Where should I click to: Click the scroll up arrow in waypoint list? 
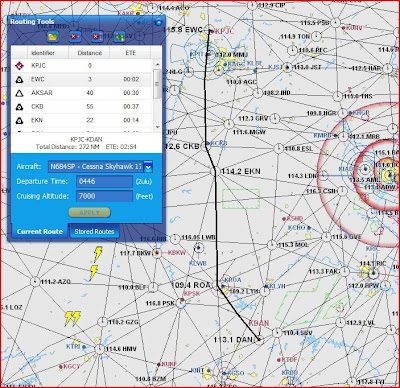[158, 64]
